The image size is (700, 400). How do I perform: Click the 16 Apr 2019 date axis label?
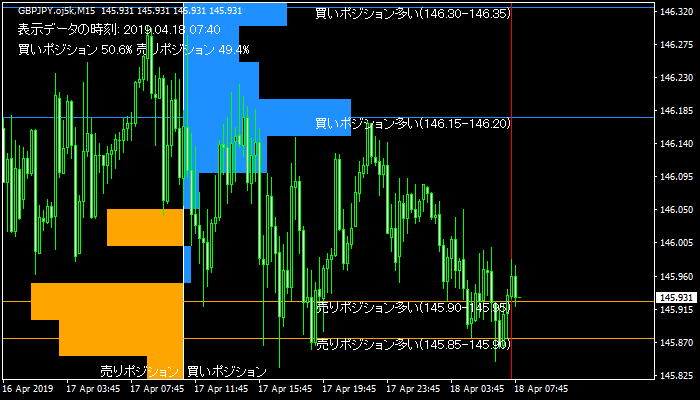click(x=27, y=388)
